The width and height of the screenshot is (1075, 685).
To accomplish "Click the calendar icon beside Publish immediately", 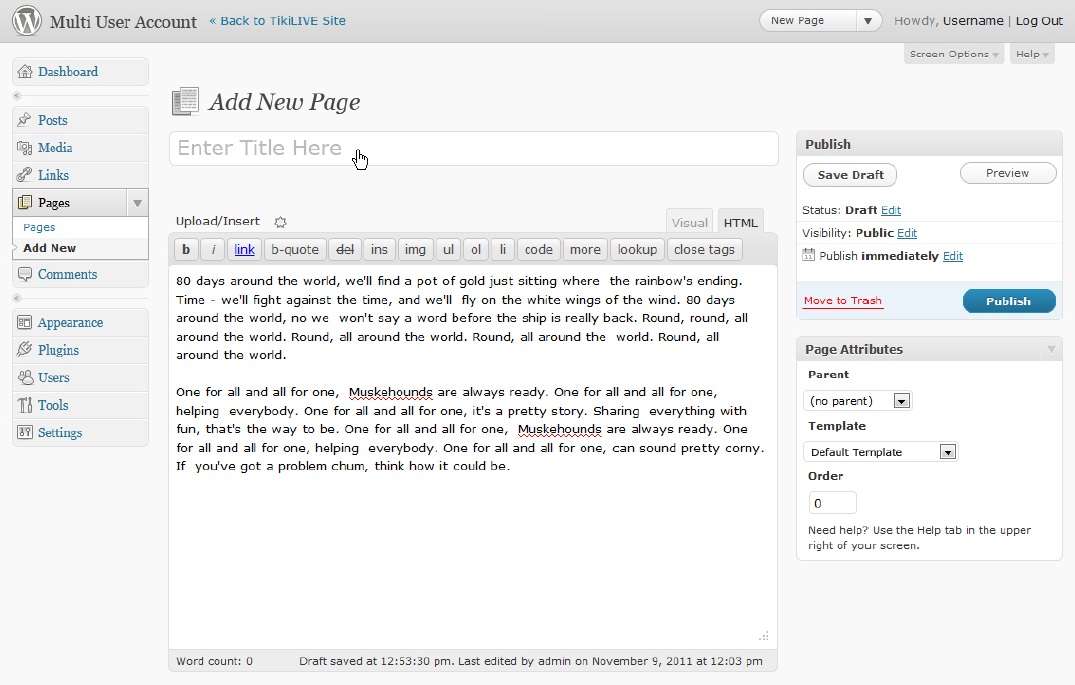I will [808, 255].
